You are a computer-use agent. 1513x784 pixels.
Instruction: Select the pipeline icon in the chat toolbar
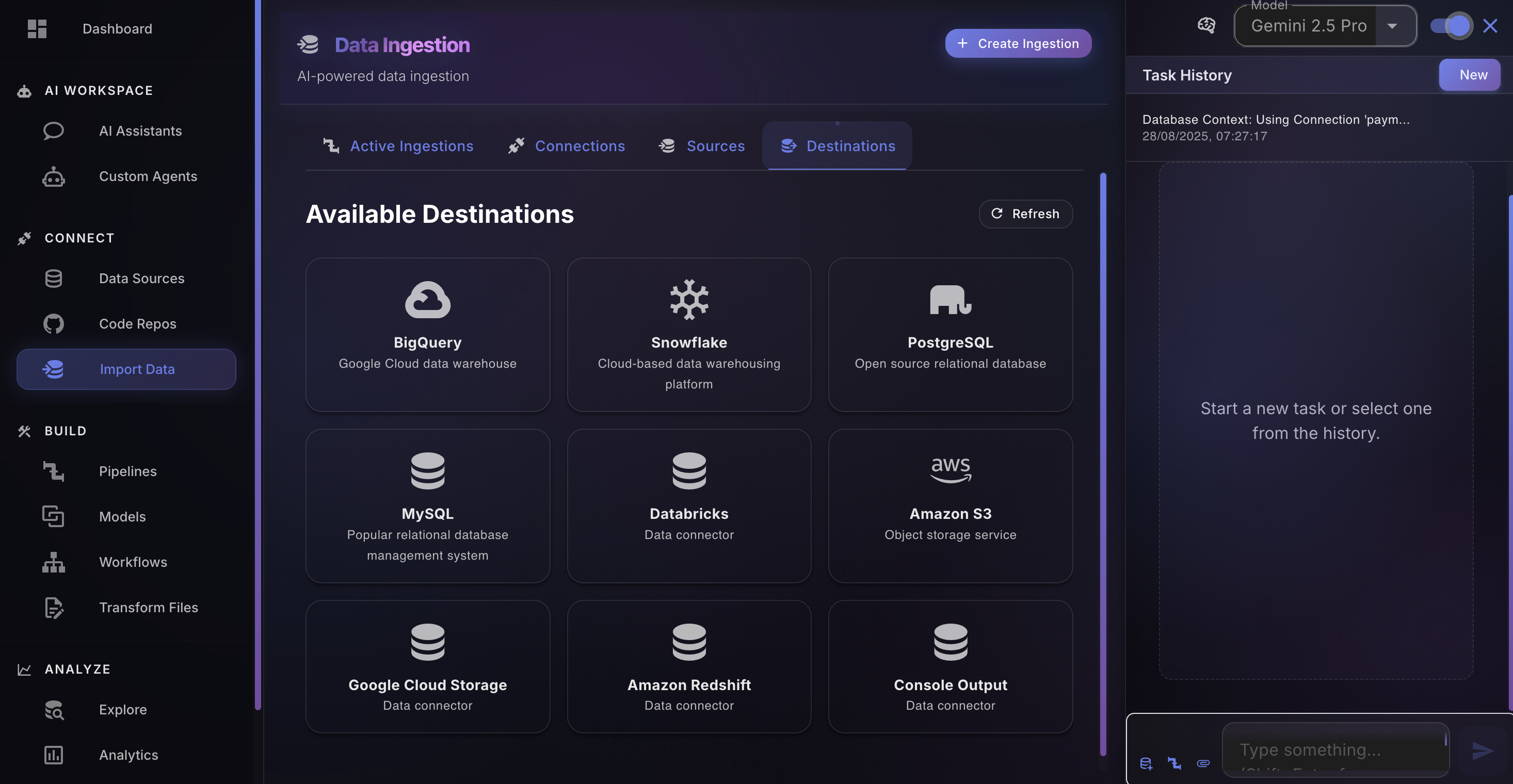click(1174, 763)
